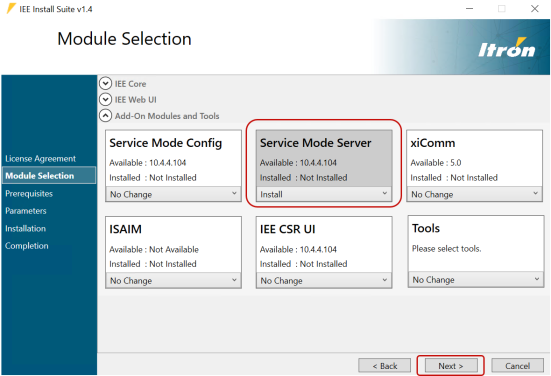This screenshot has height=376, width=551.
Task: Click the ISAIM module title
Action: click(x=125, y=229)
